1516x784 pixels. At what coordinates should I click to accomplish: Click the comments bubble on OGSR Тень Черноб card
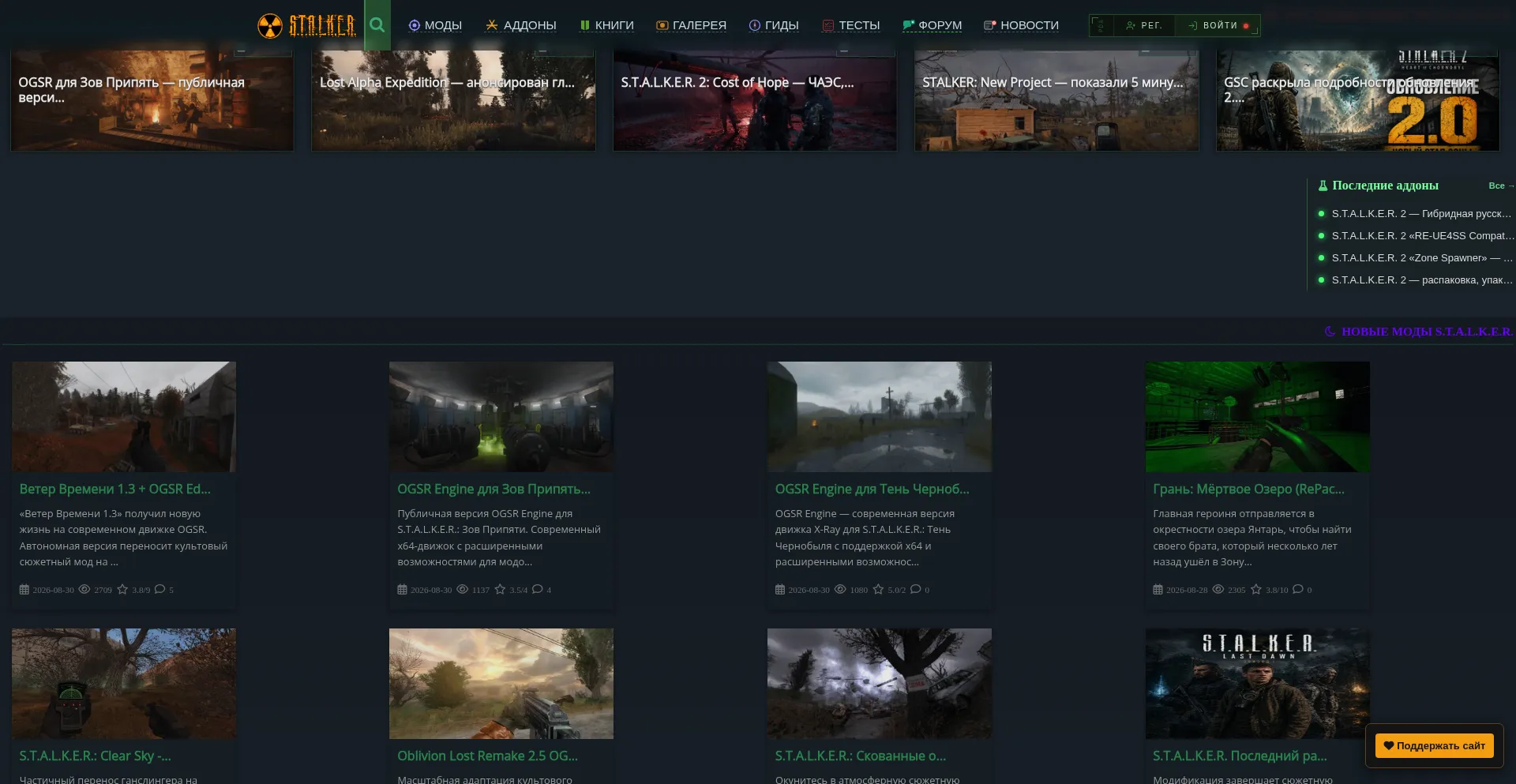coord(916,589)
